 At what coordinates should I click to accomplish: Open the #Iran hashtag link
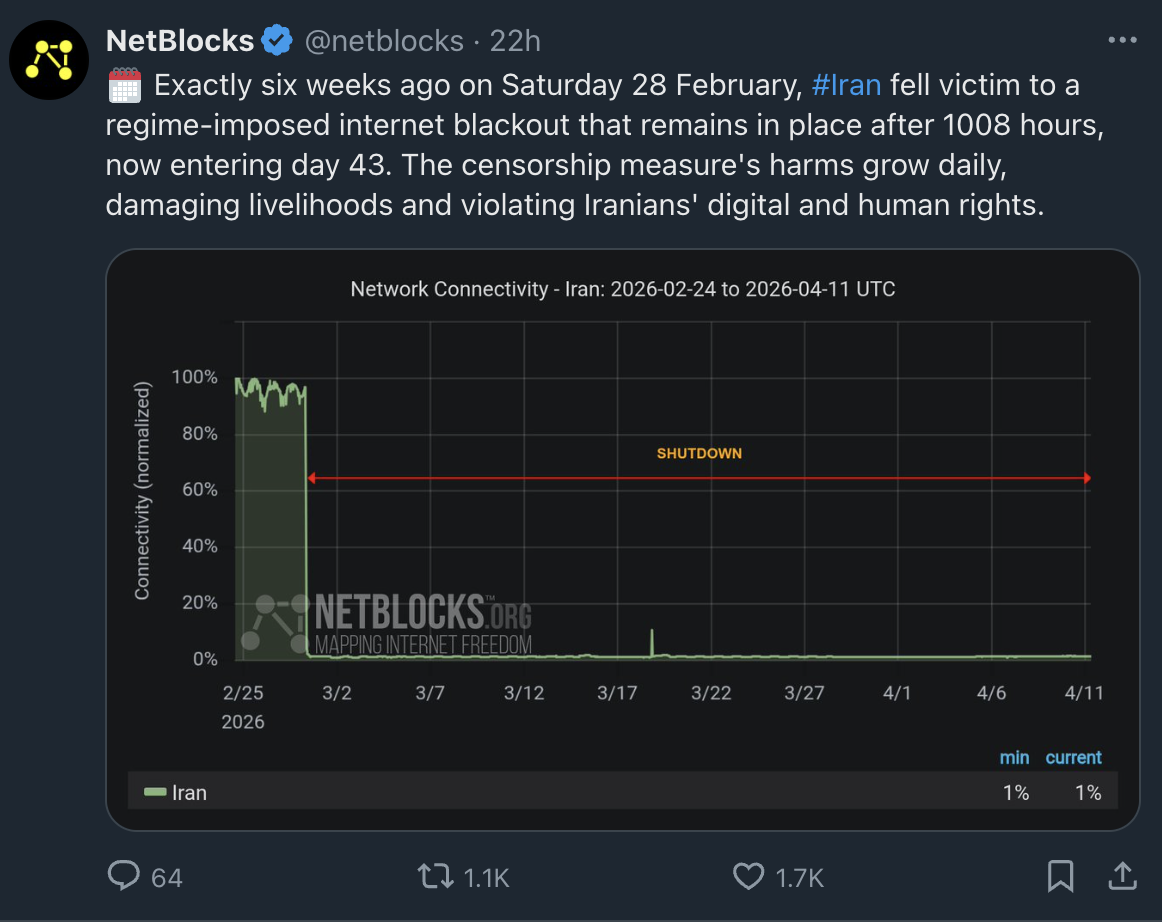[x=846, y=85]
